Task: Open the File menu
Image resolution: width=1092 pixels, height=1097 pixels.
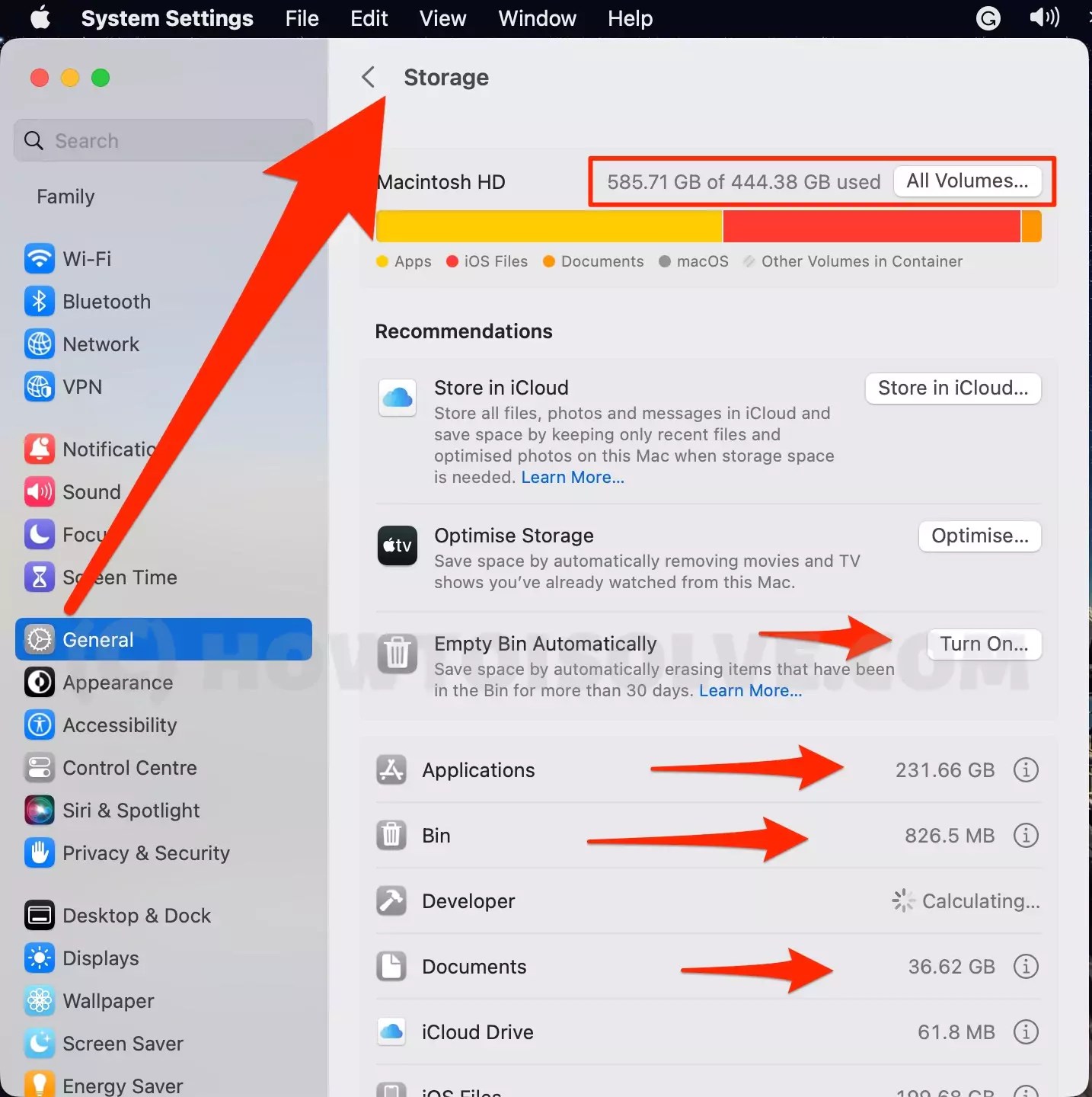Action: [302, 18]
